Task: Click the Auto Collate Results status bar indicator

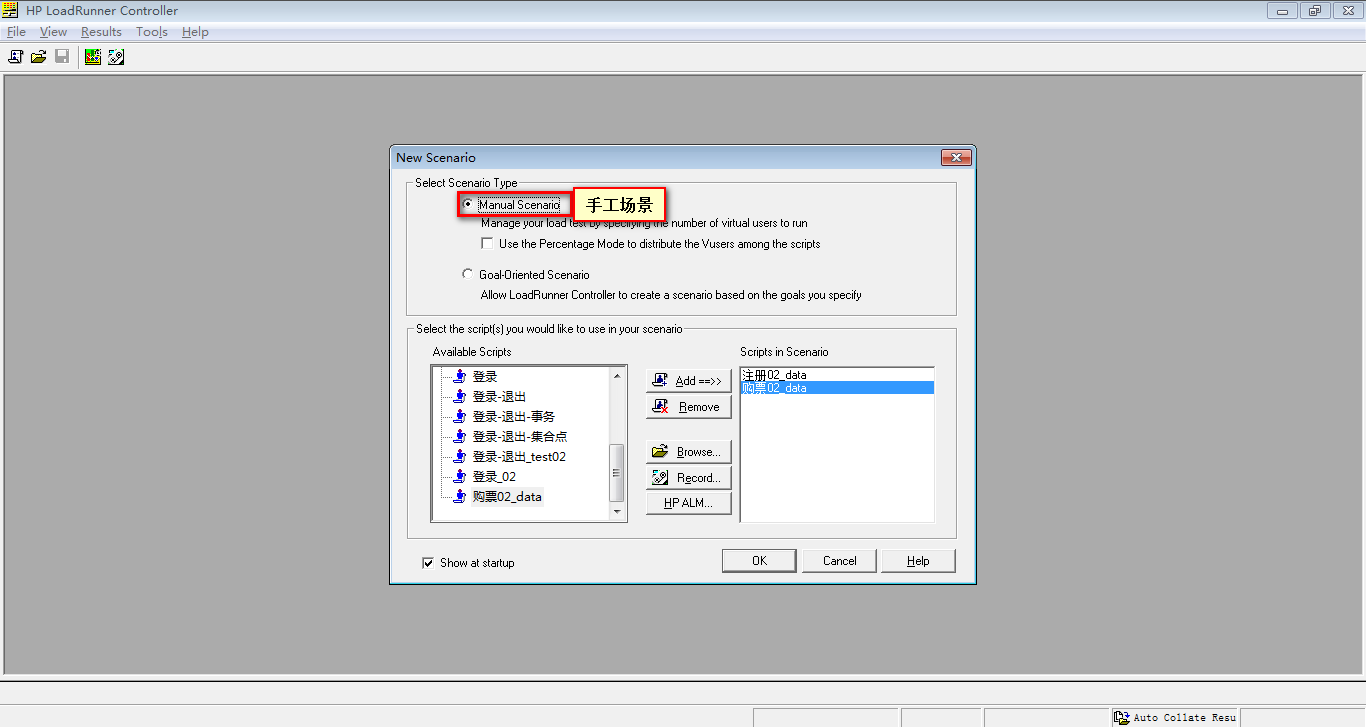Action: pos(1176,717)
